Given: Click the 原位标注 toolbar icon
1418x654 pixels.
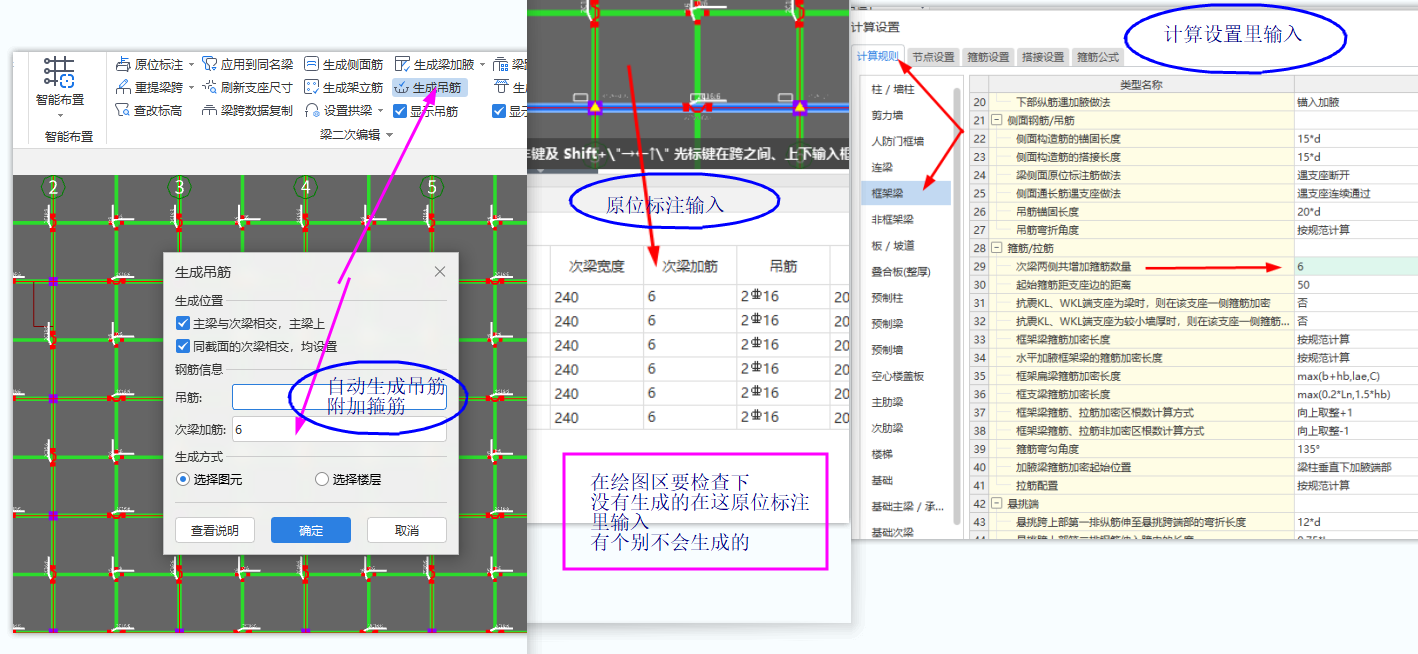Looking at the screenshot, I should [x=123, y=63].
